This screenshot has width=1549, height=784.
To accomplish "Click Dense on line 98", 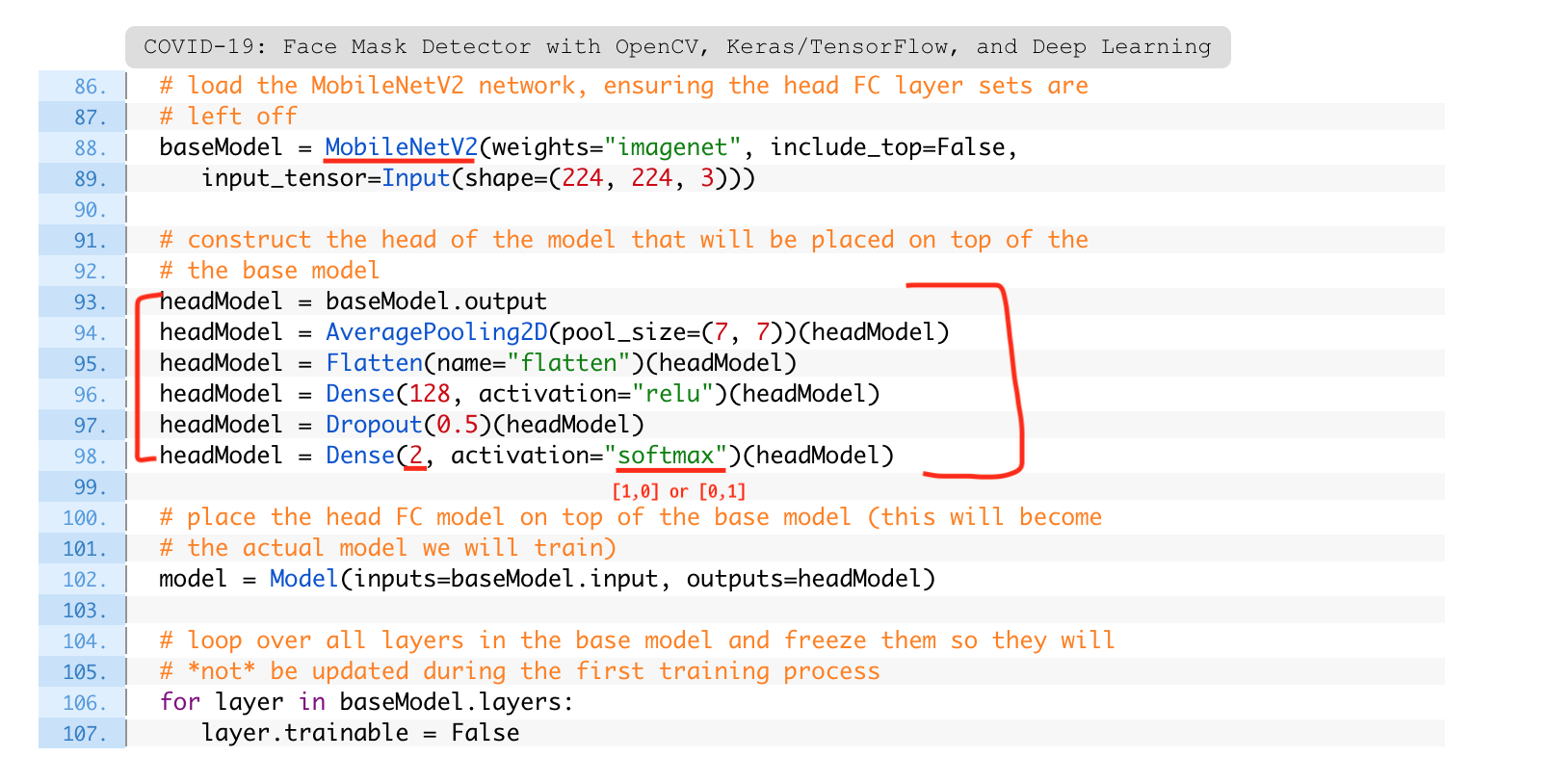I will click(x=360, y=456).
